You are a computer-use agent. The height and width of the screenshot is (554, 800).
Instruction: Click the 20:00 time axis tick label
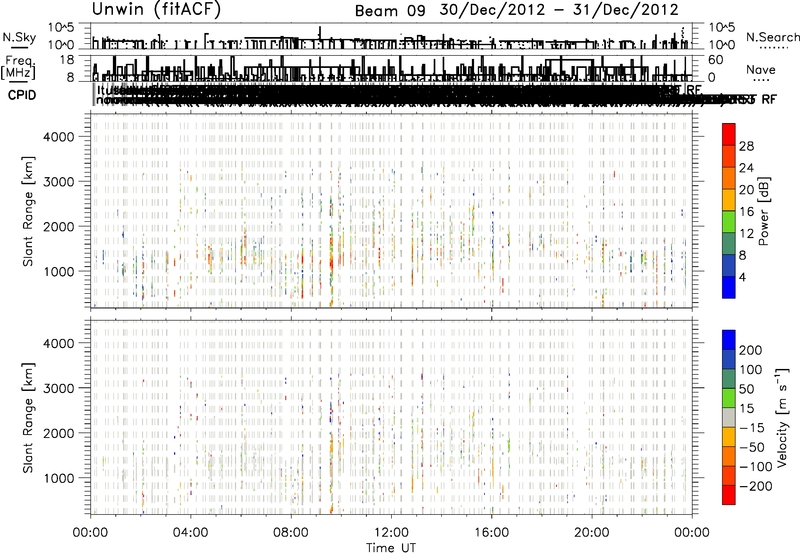point(592,533)
